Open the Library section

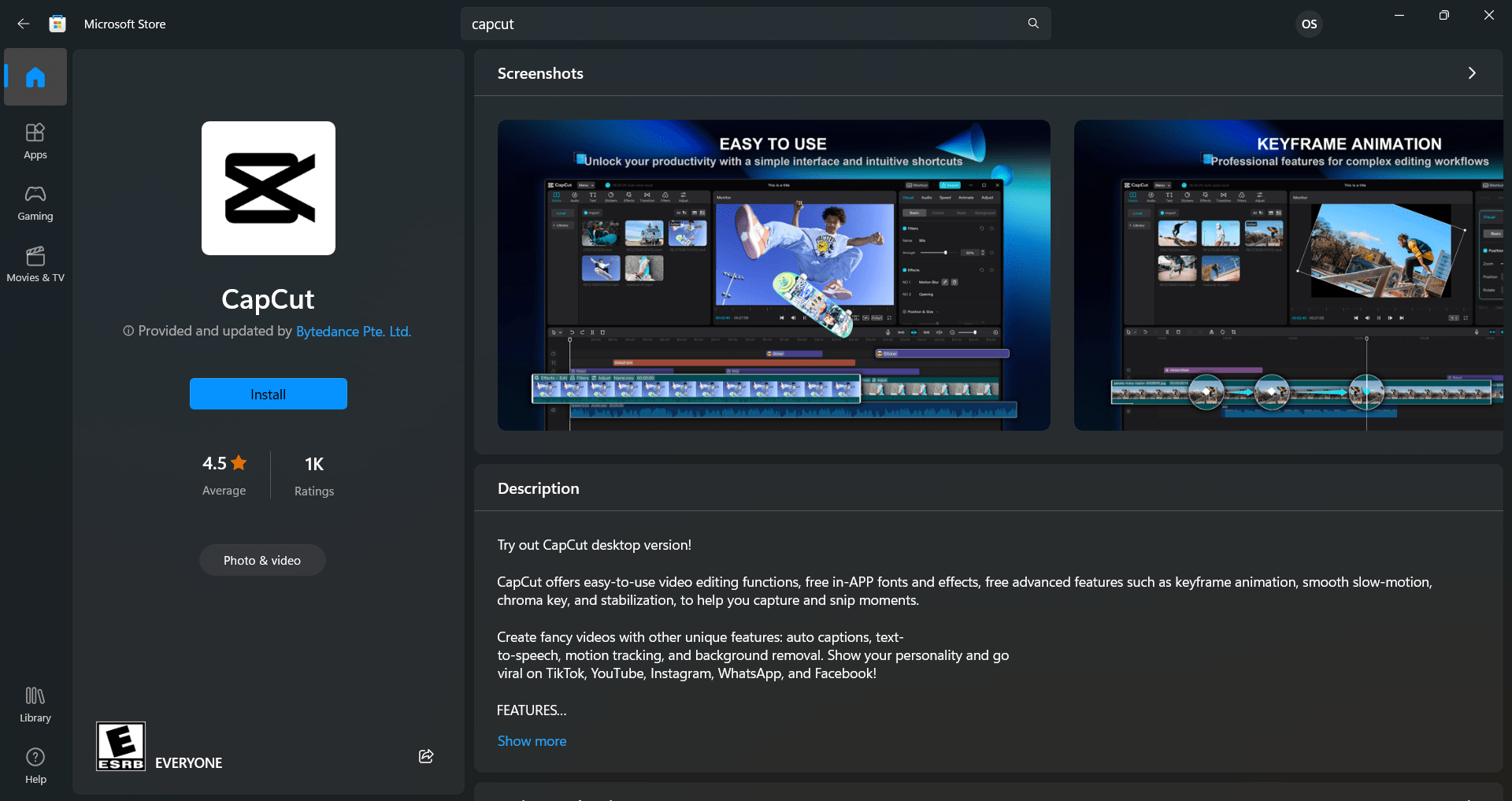pos(35,704)
